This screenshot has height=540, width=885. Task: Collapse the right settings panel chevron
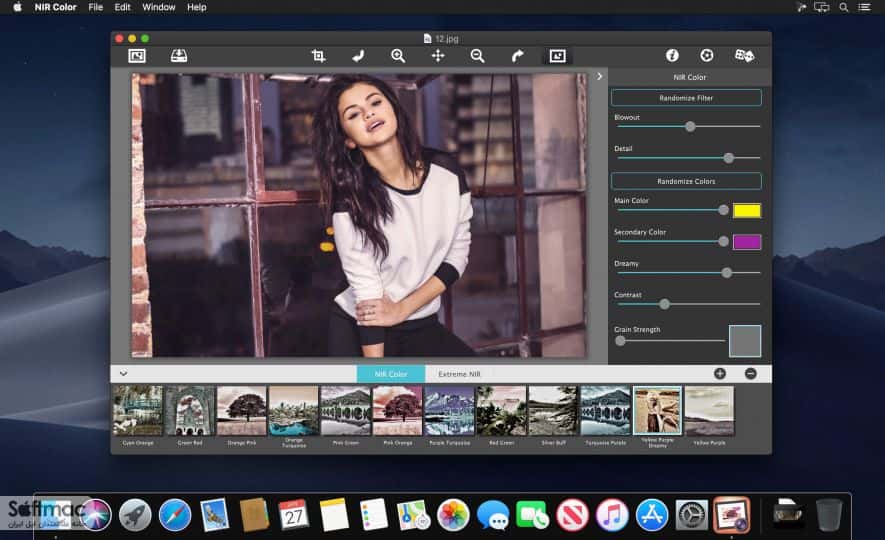tap(599, 76)
